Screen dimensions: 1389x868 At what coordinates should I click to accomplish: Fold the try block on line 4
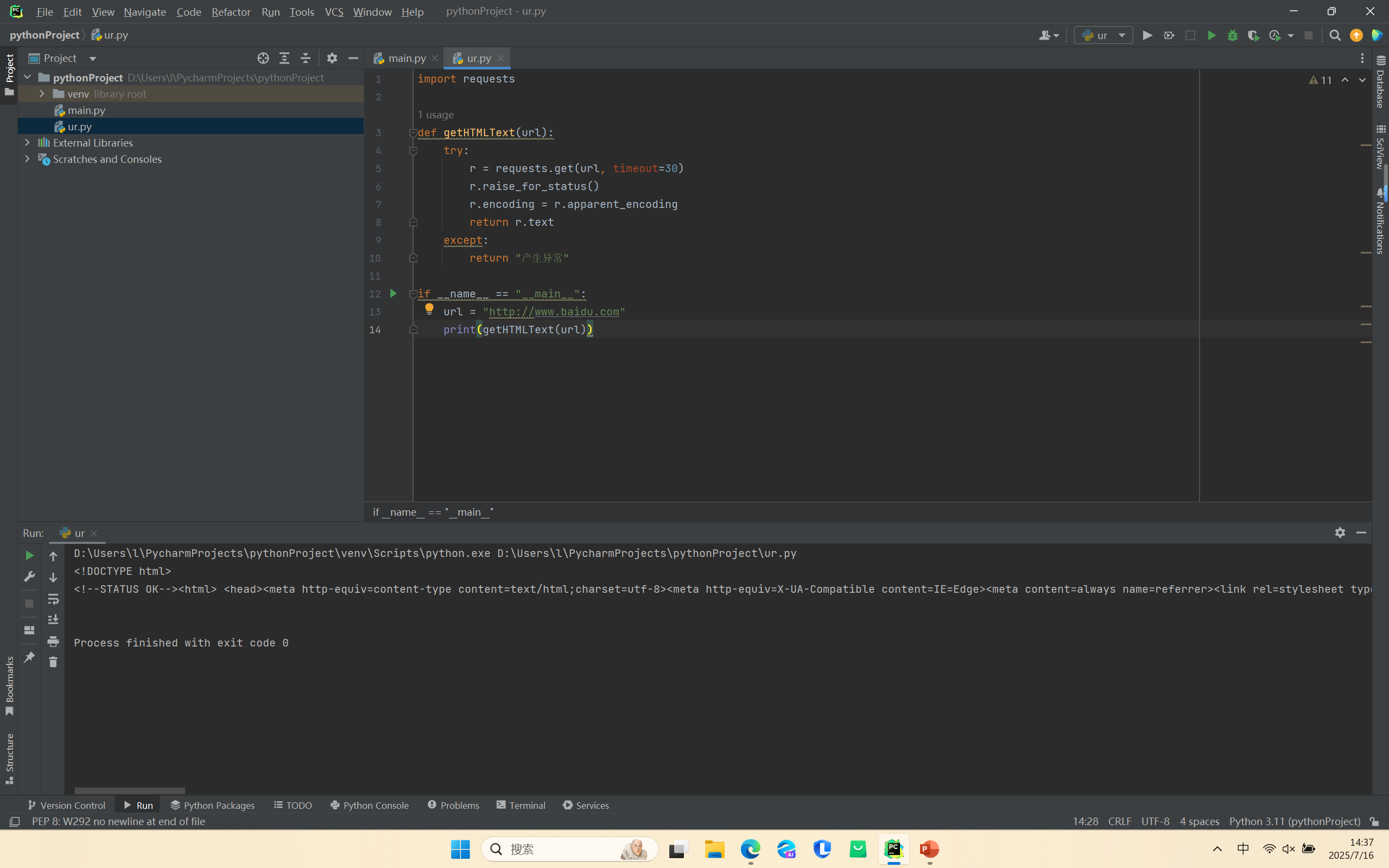(413, 150)
